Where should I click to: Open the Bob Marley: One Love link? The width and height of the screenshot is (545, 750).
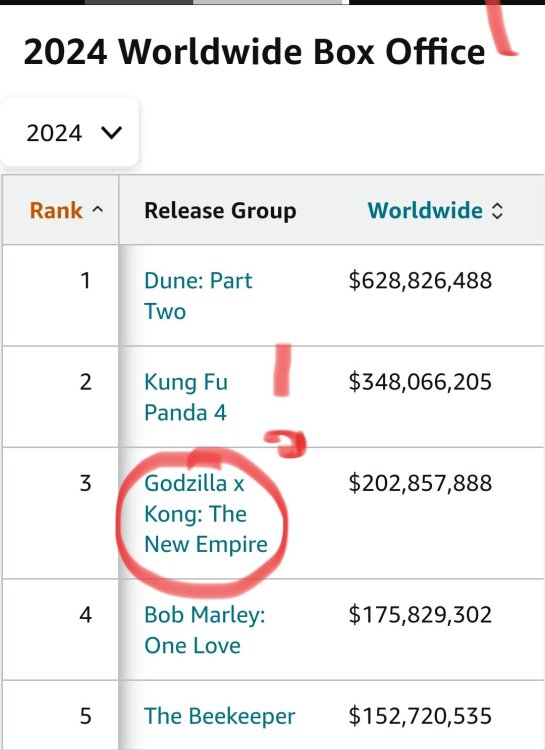(x=205, y=630)
